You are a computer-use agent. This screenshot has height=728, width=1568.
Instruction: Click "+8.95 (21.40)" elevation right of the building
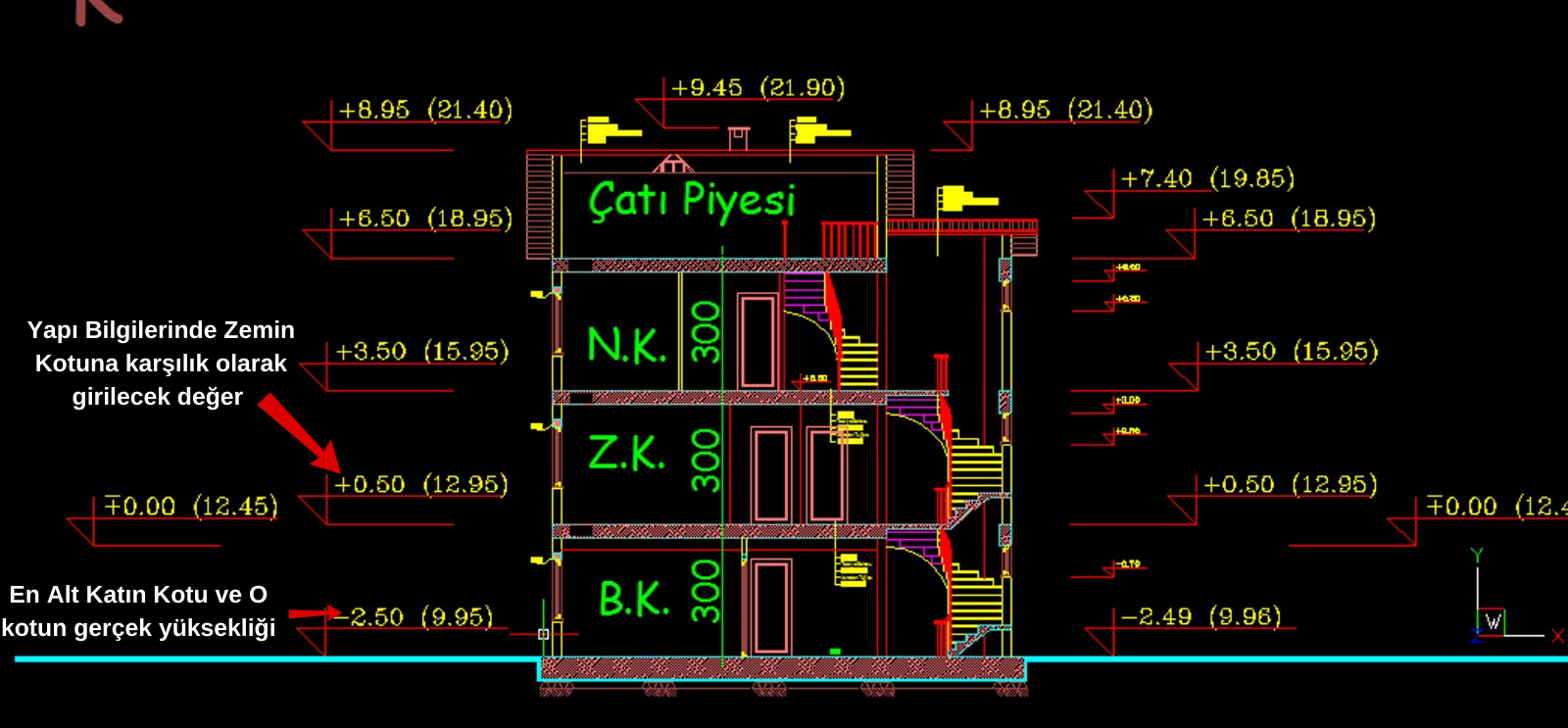(x=1065, y=110)
